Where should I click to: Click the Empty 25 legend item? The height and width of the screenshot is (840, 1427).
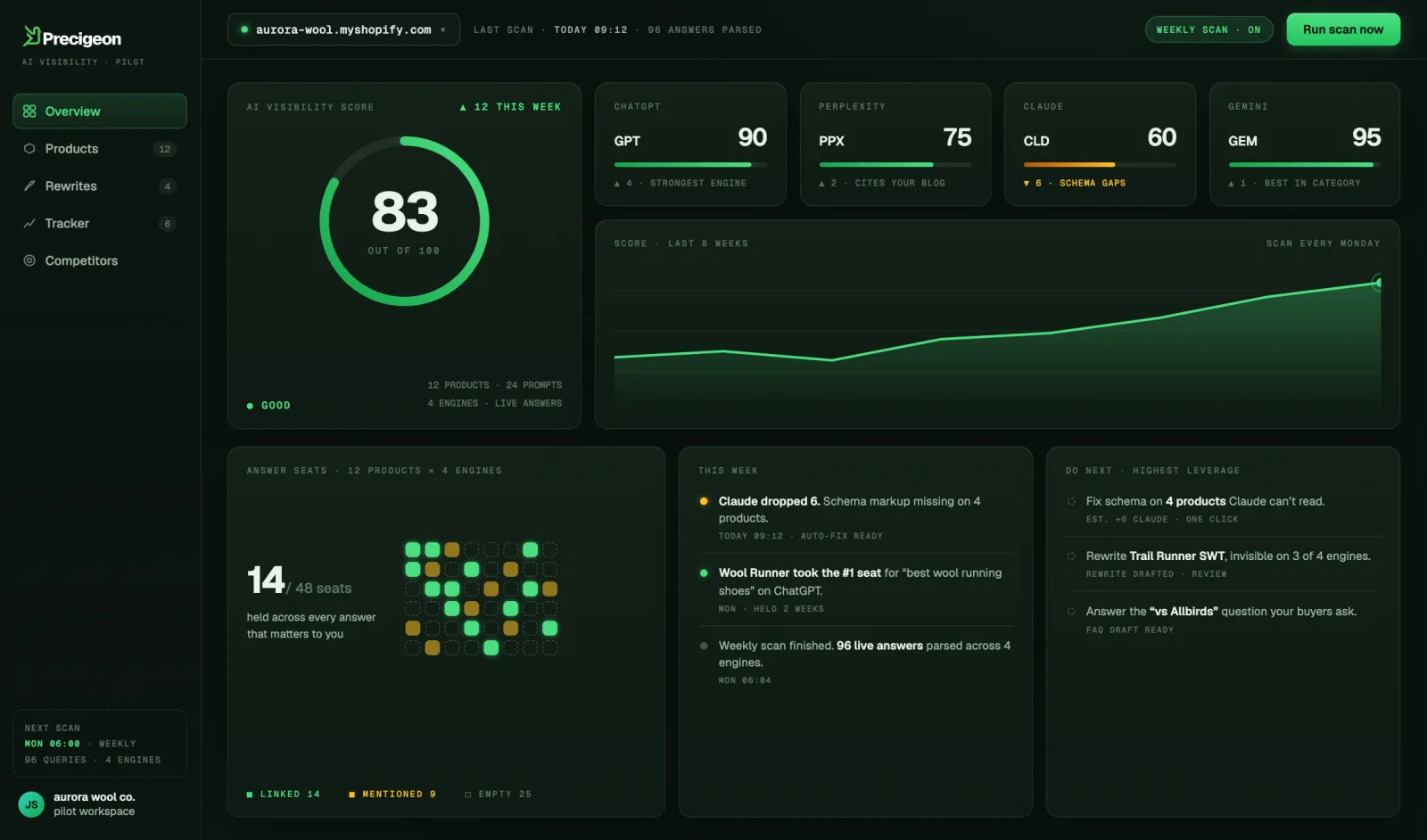click(498, 794)
